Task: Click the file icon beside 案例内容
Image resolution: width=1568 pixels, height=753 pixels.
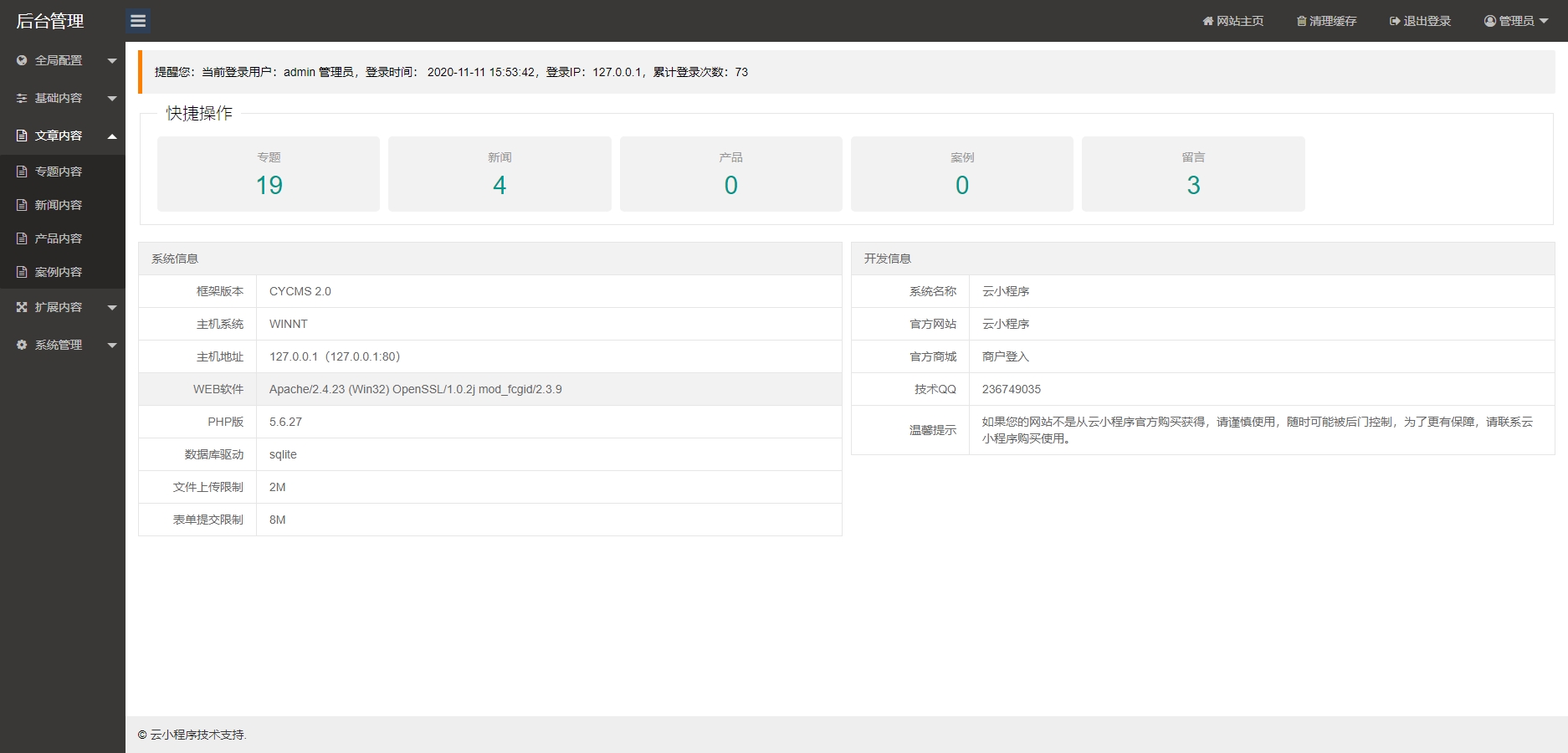Action: (22, 272)
